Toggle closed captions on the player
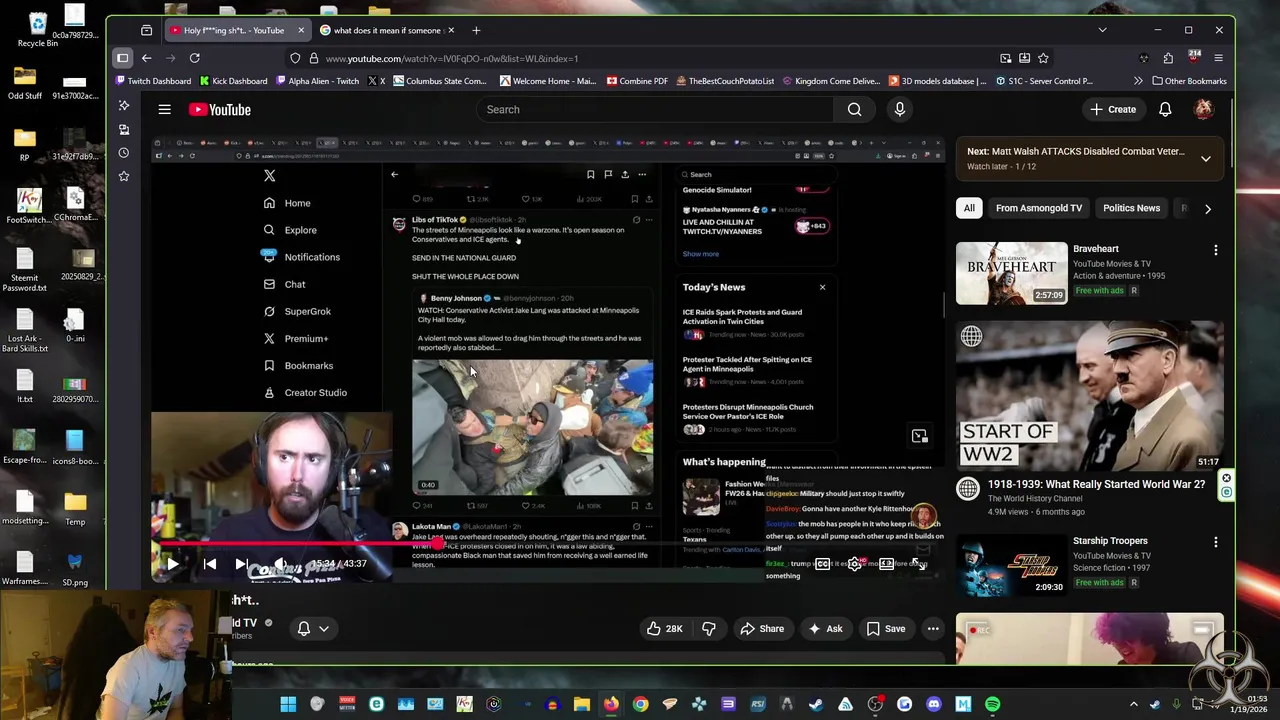The width and height of the screenshot is (1280, 720). [822, 564]
